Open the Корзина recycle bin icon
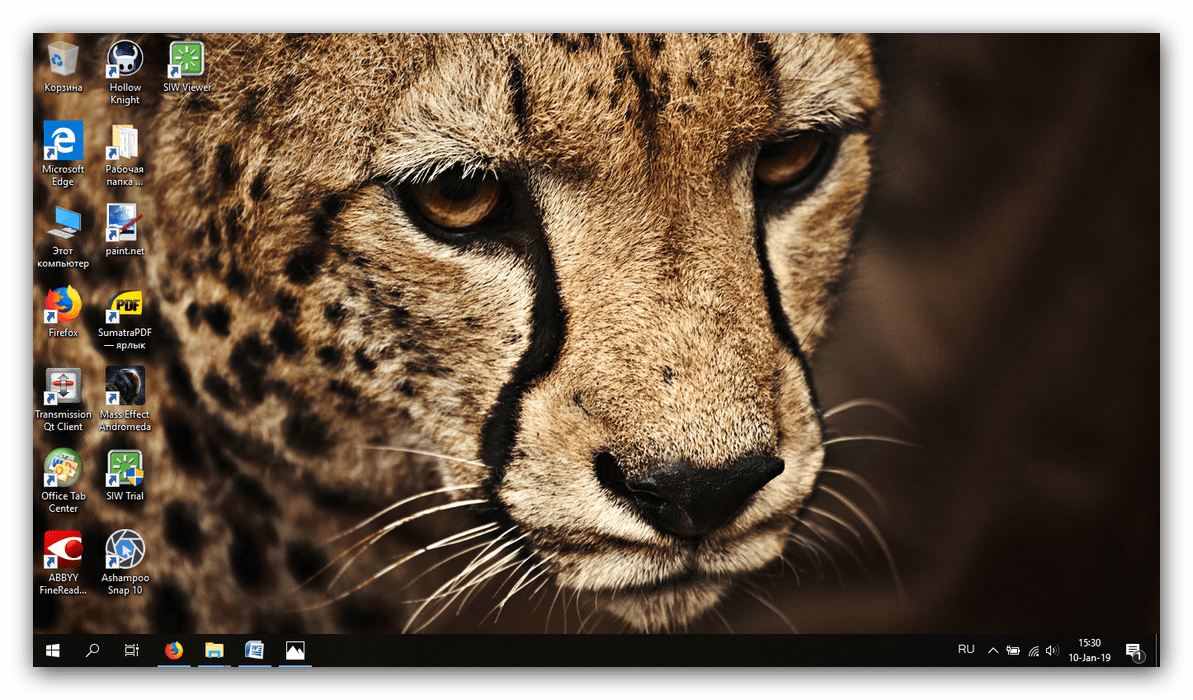 tap(63, 60)
